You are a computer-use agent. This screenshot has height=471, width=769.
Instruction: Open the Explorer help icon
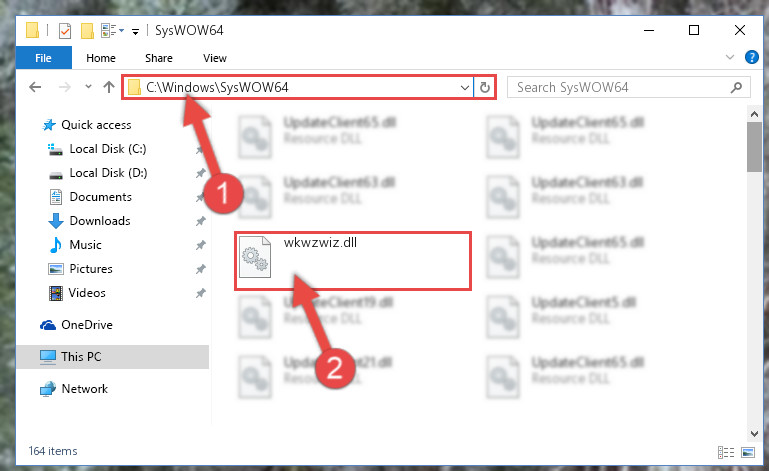751,57
